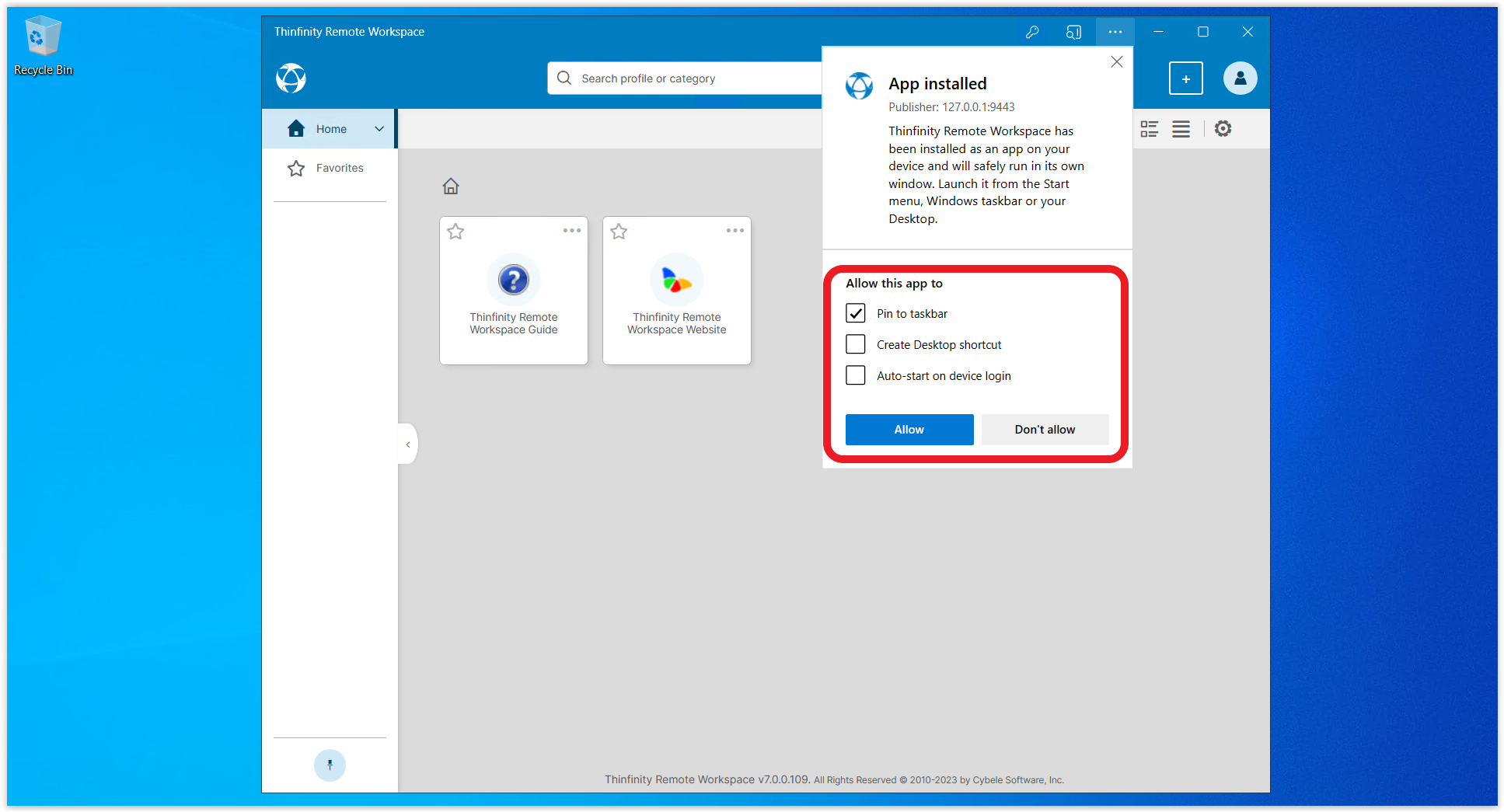The image size is (1504, 812).
Task: Expand the Home dropdown chevron
Action: click(x=379, y=129)
